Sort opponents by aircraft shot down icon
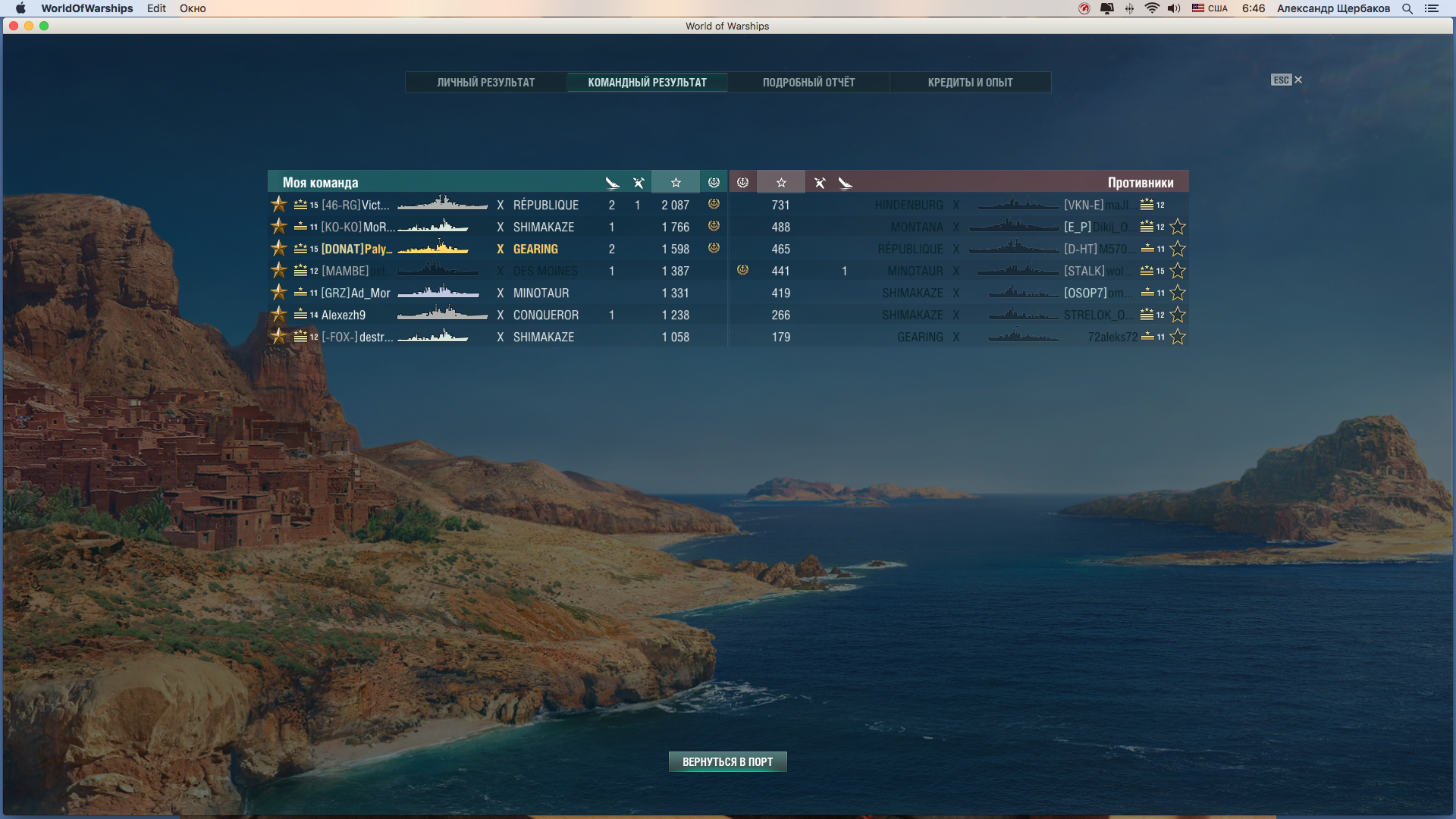Viewport: 1456px width, 819px height. (820, 182)
